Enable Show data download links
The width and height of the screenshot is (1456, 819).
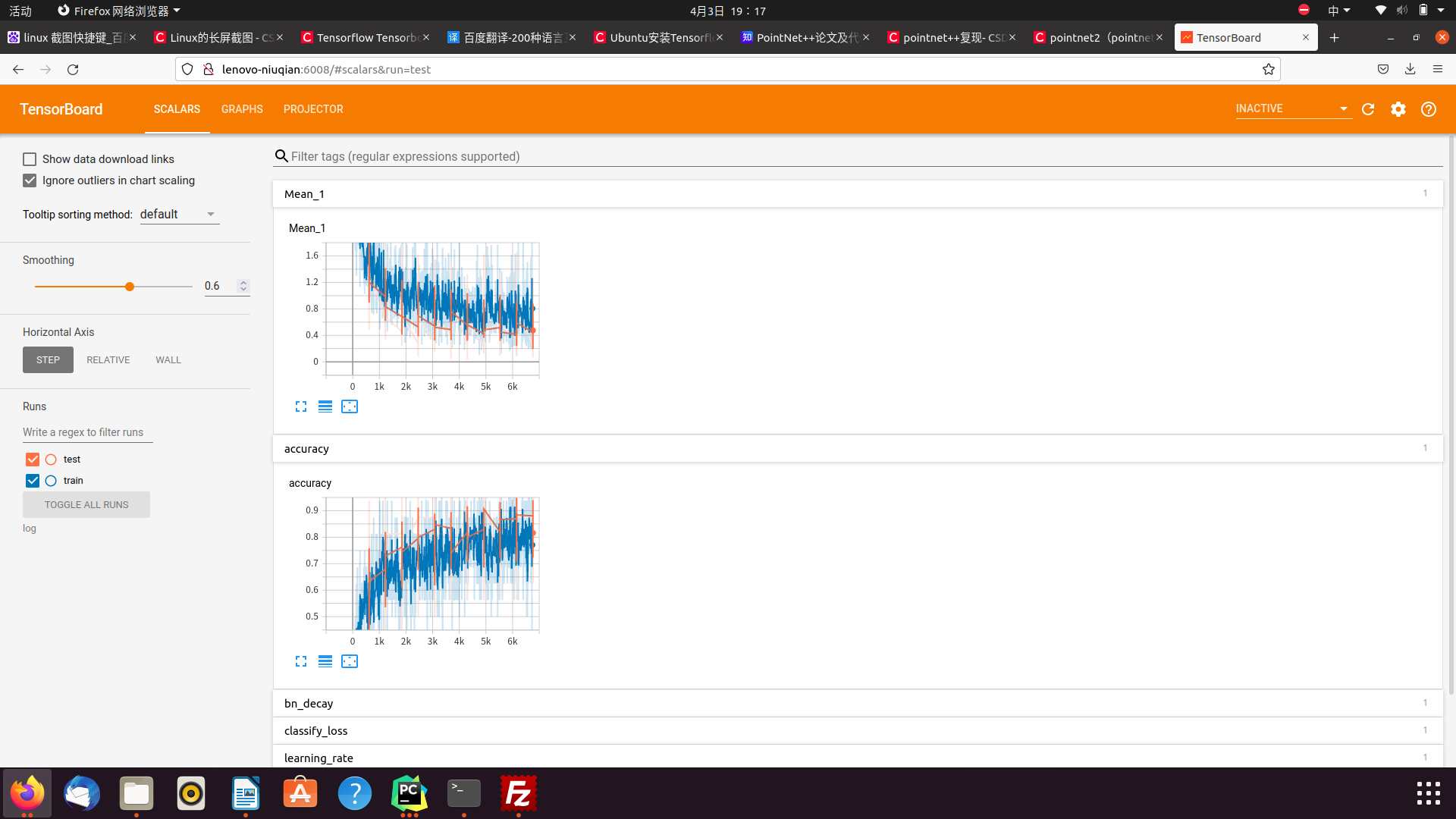point(30,159)
